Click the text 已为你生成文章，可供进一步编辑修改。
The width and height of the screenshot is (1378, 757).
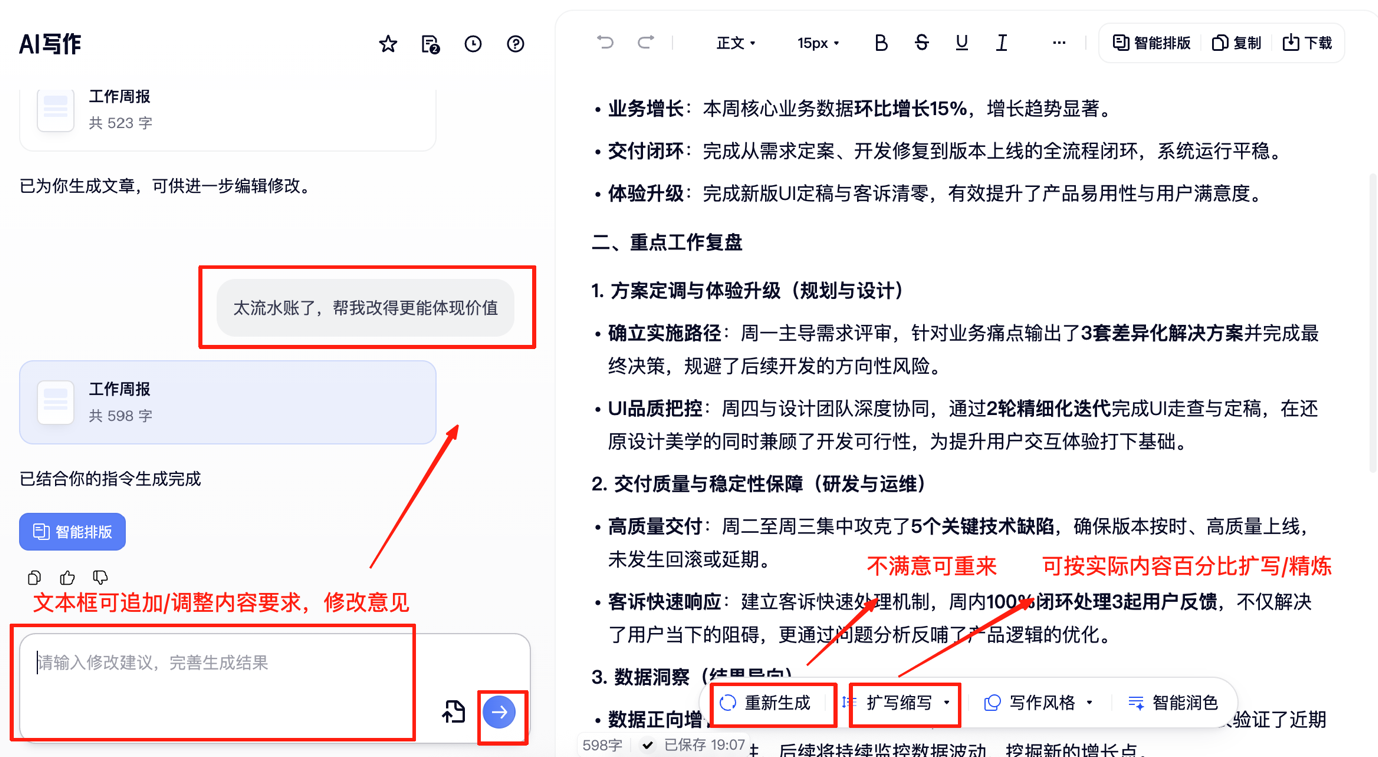(x=166, y=186)
